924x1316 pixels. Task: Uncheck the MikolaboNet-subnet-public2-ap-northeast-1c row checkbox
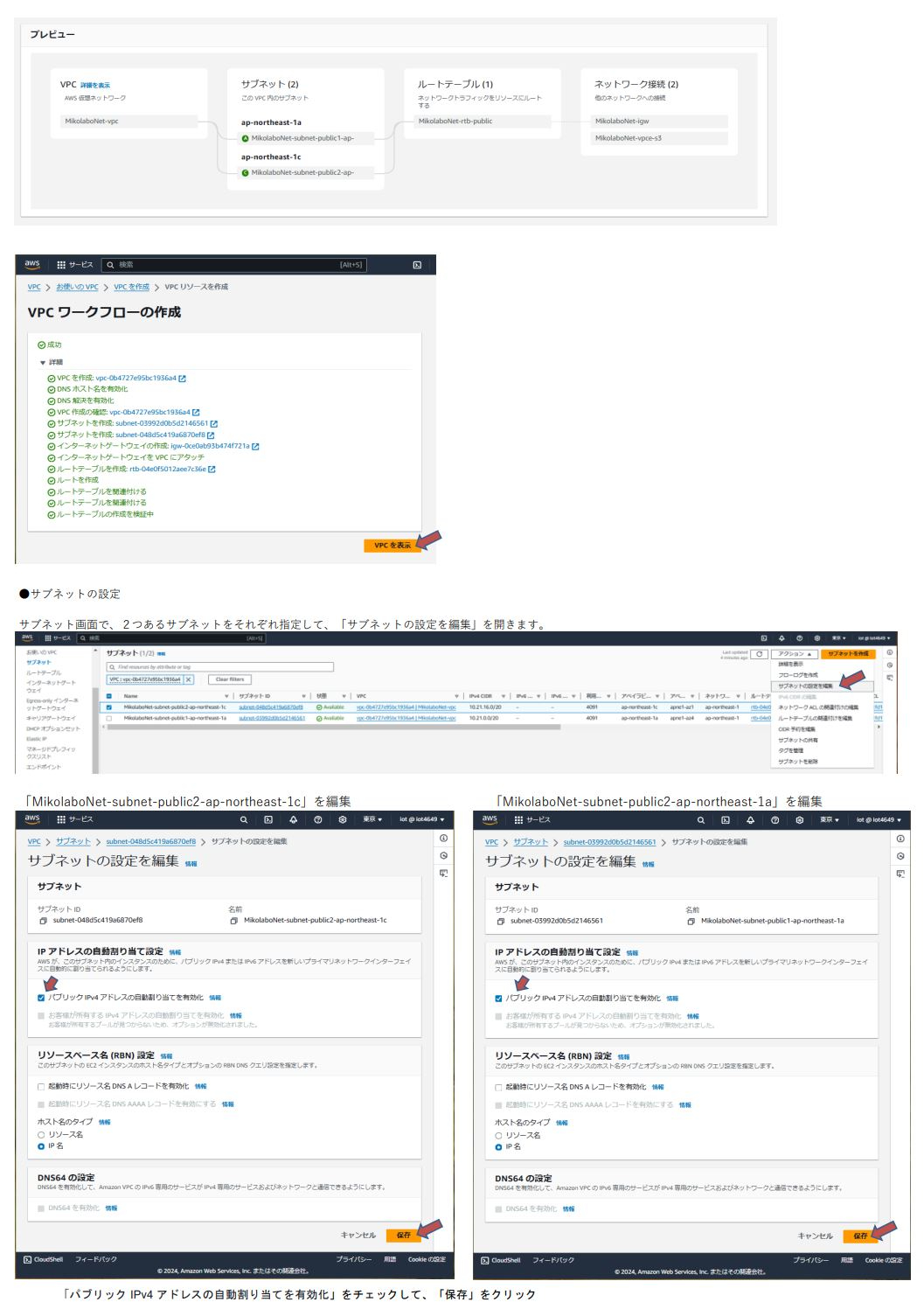click(x=109, y=707)
